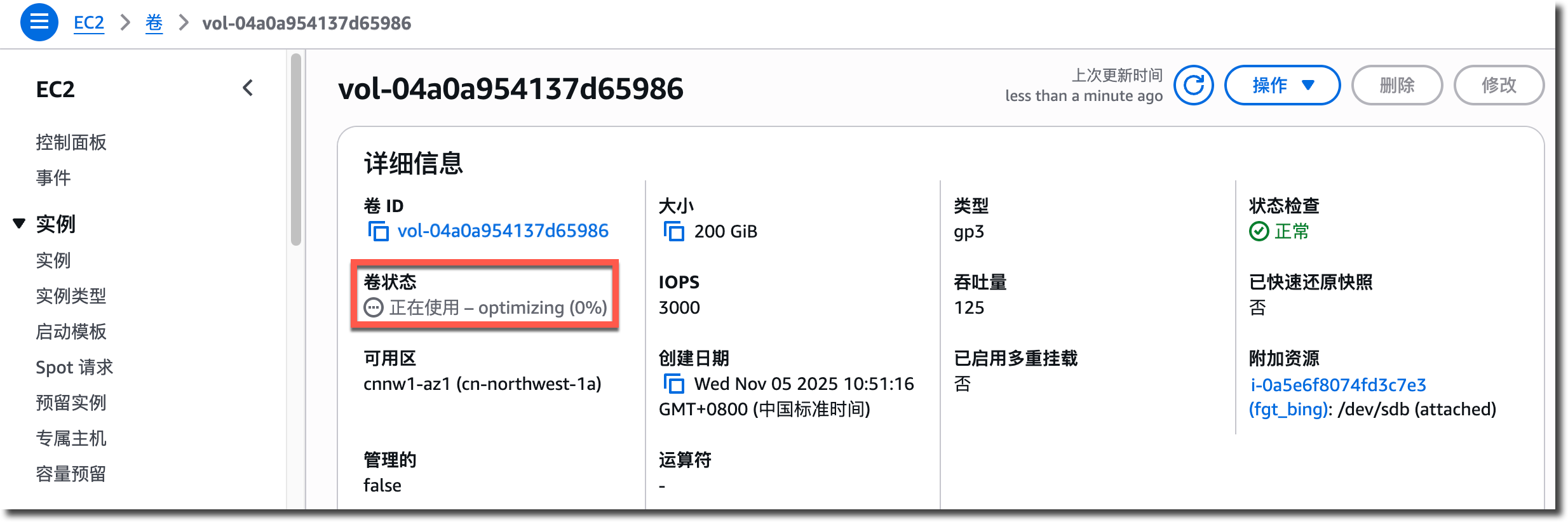Click the sidebar vertical scrollbar
Screen dimensions: 1568x522
coord(295,150)
